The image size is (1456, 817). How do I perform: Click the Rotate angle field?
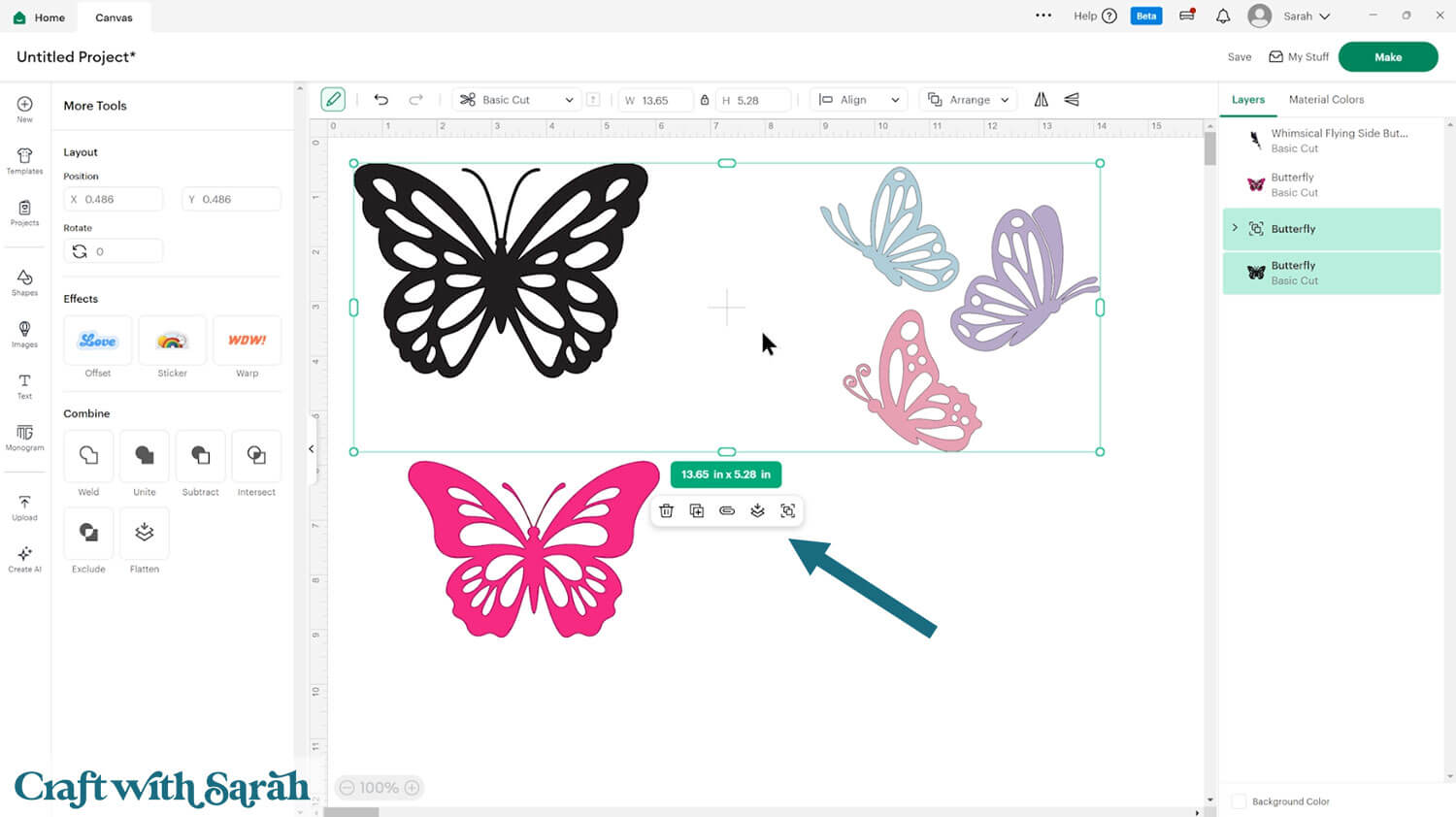click(x=114, y=251)
